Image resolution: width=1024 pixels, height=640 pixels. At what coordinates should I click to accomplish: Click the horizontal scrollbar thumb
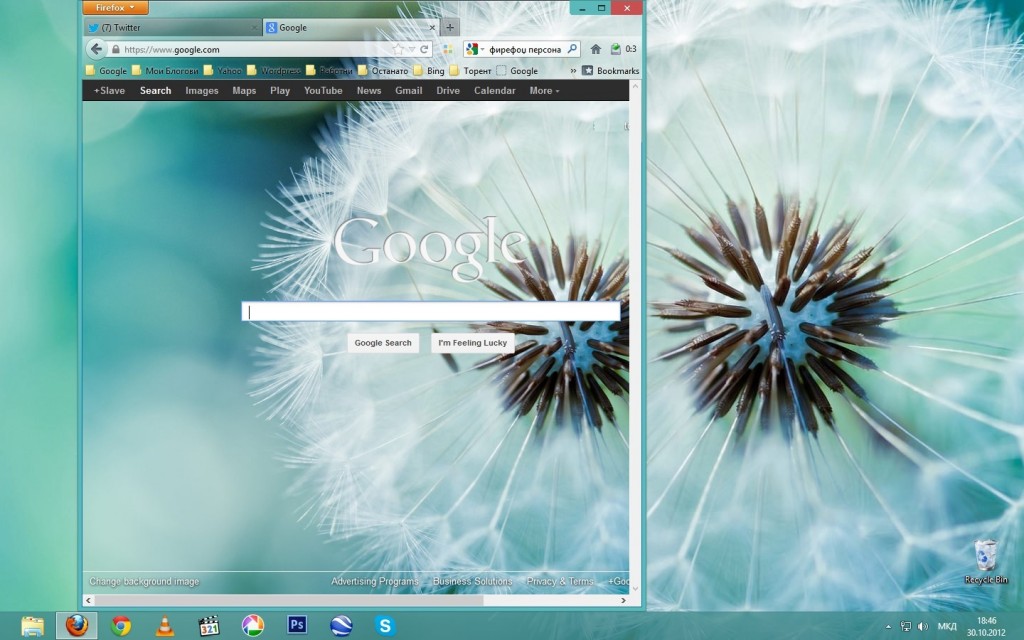[289, 600]
